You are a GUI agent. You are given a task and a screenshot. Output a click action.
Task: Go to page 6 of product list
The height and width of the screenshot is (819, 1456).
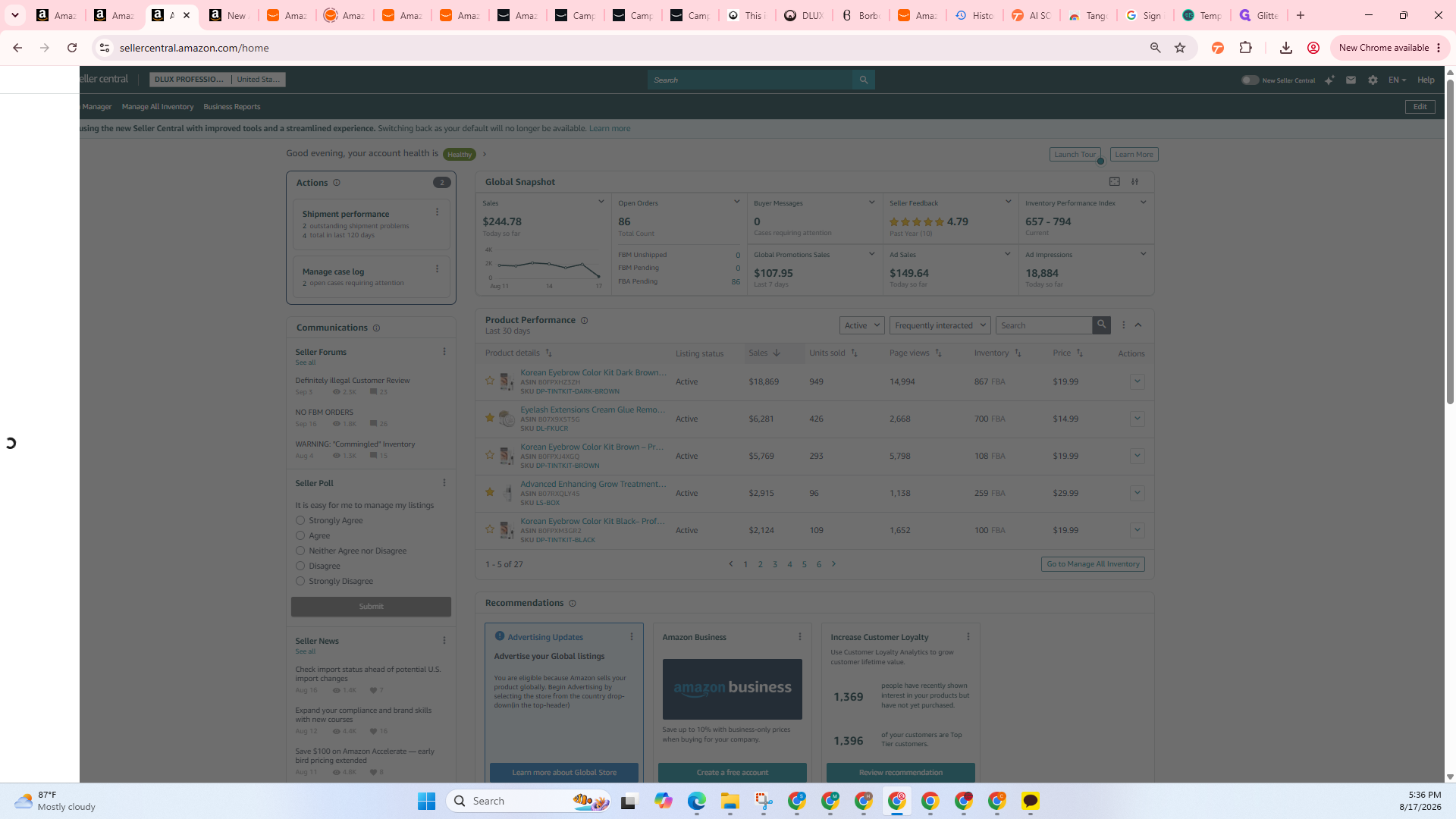[x=819, y=564]
